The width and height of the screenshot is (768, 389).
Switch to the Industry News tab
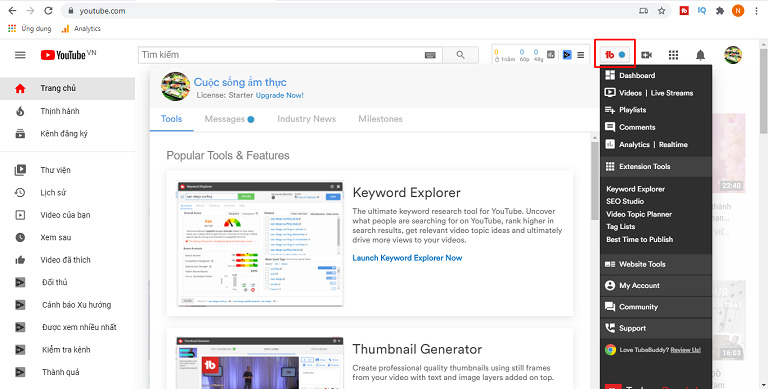point(307,119)
